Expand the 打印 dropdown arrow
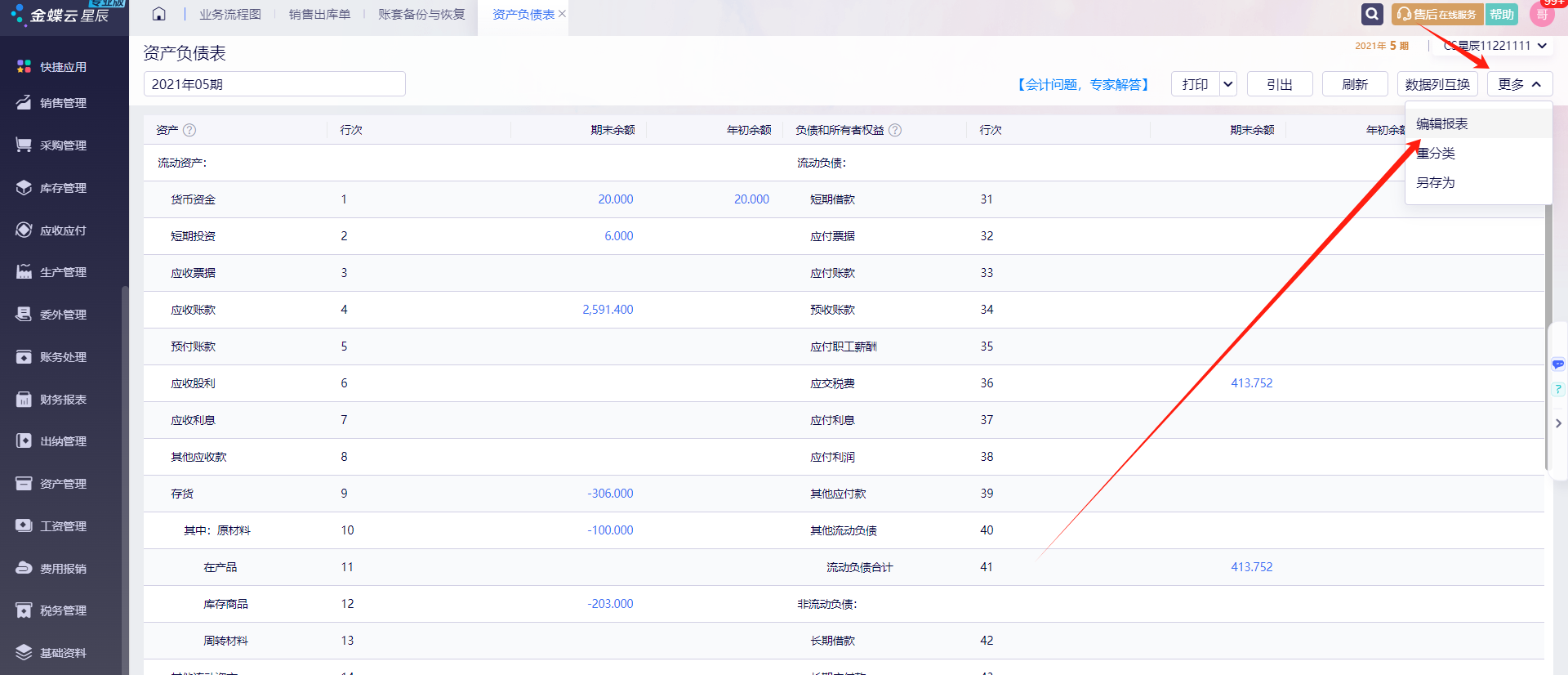The width and height of the screenshot is (1568, 675). coord(1227,84)
